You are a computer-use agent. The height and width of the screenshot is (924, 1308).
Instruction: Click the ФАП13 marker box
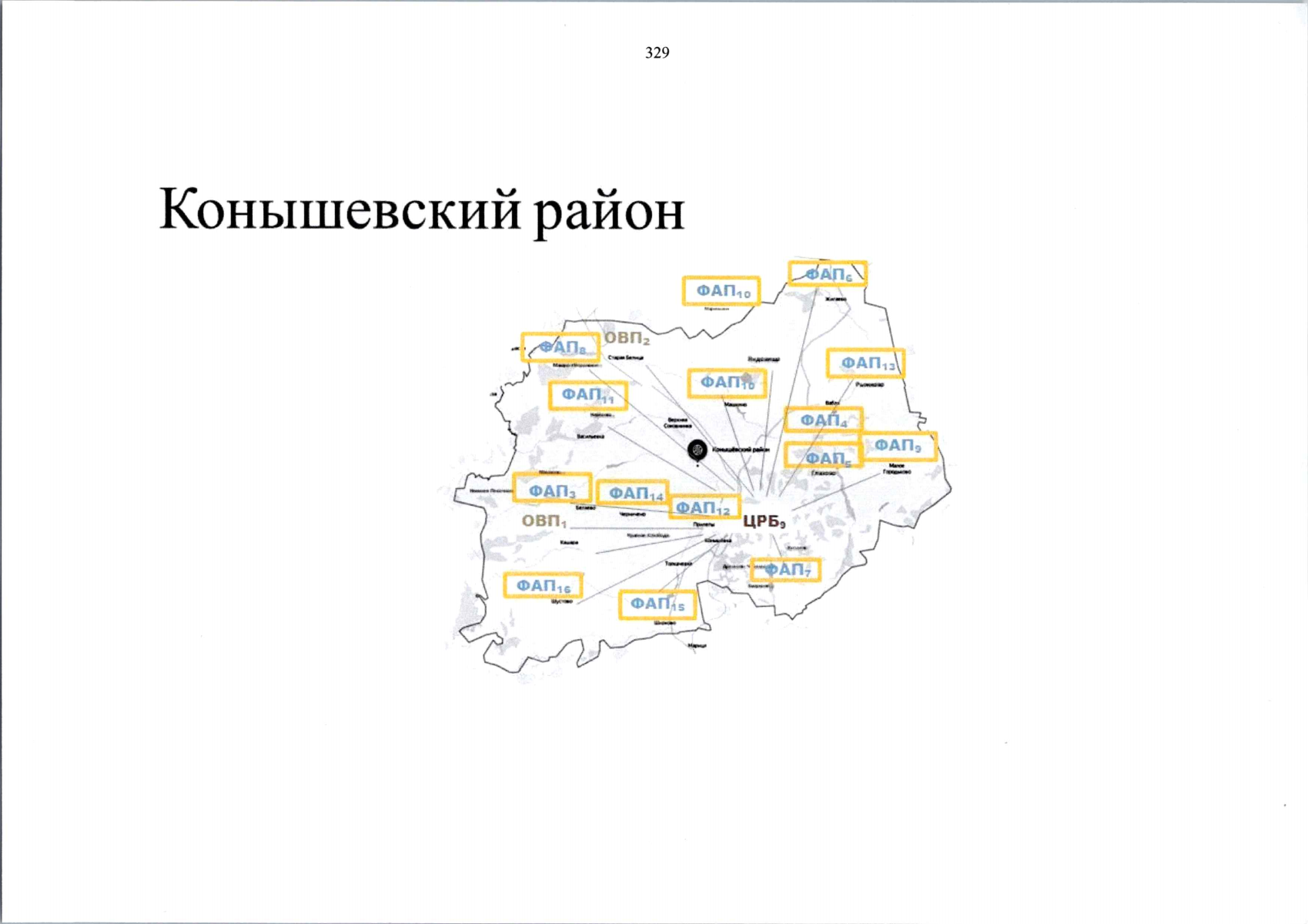866,363
